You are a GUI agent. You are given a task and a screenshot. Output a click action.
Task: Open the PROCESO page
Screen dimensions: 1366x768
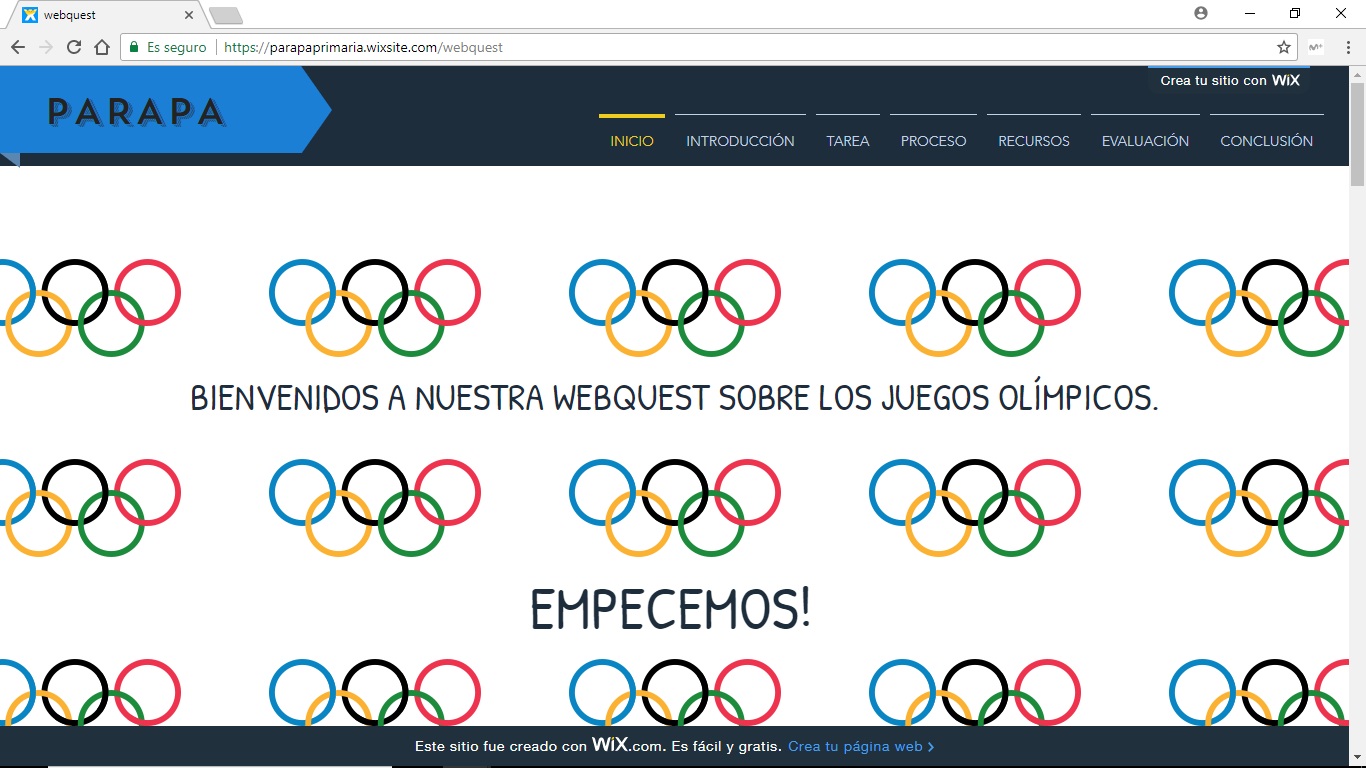pyautogui.click(x=934, y=141)
